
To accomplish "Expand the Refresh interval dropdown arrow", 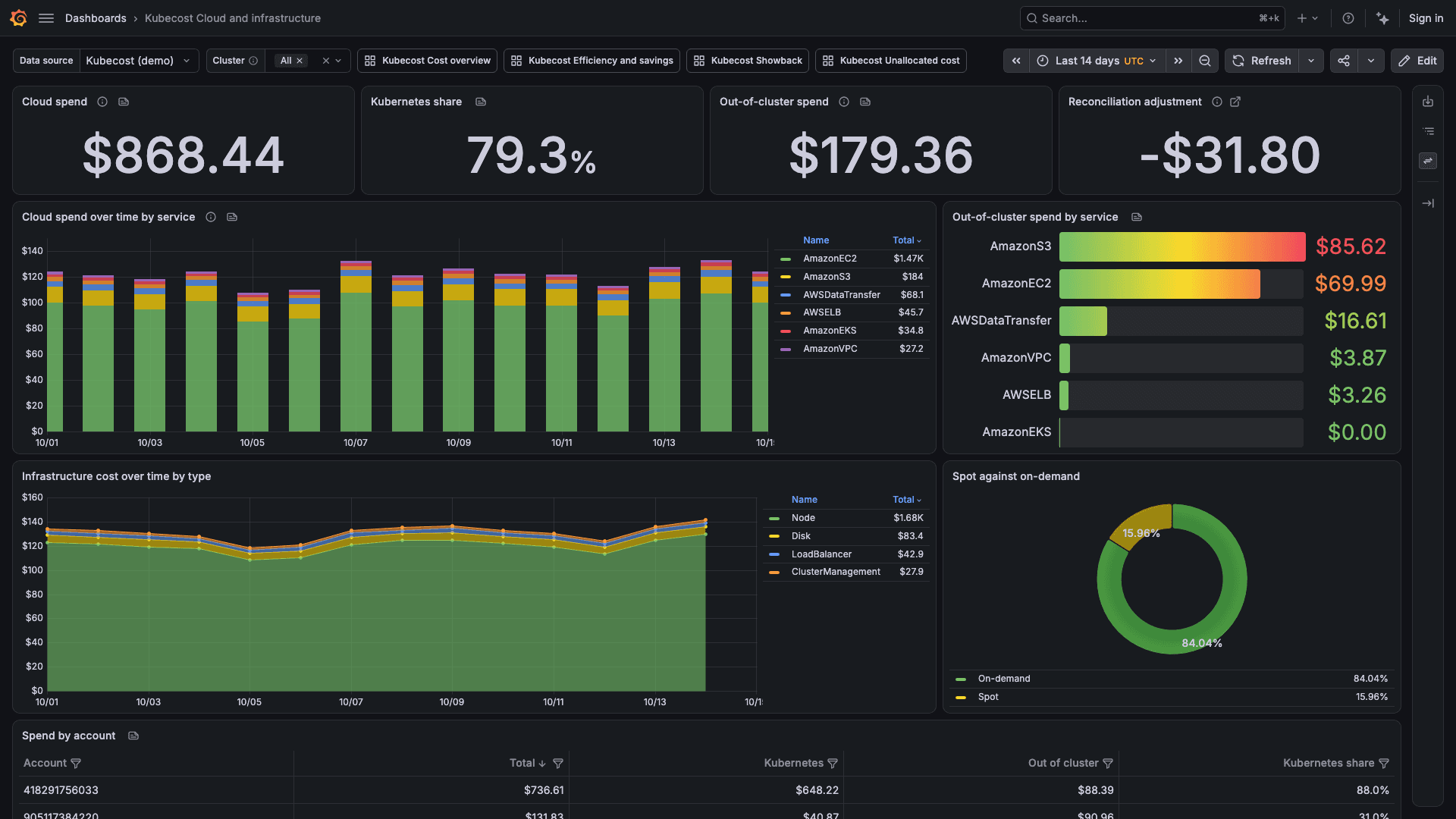I will click(1311, 61).
